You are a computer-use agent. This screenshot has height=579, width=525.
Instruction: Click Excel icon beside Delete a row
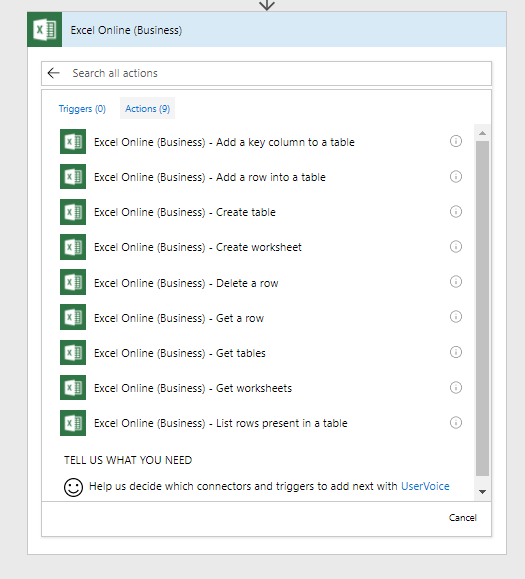[73, 282]
